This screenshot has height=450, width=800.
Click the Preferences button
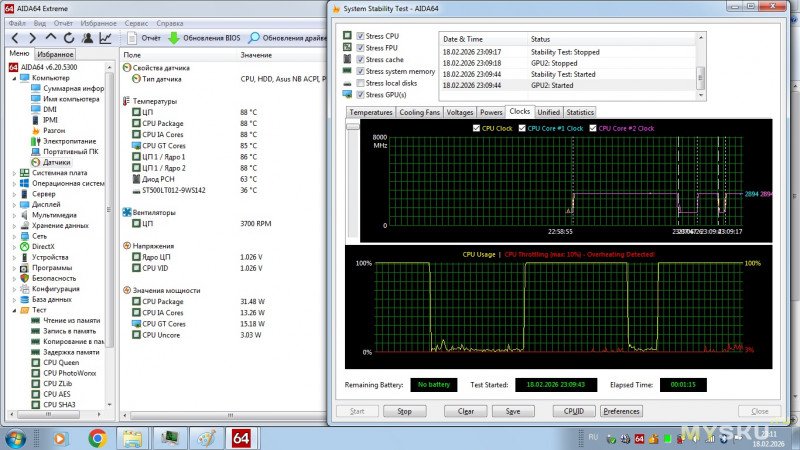coord(621,411)
